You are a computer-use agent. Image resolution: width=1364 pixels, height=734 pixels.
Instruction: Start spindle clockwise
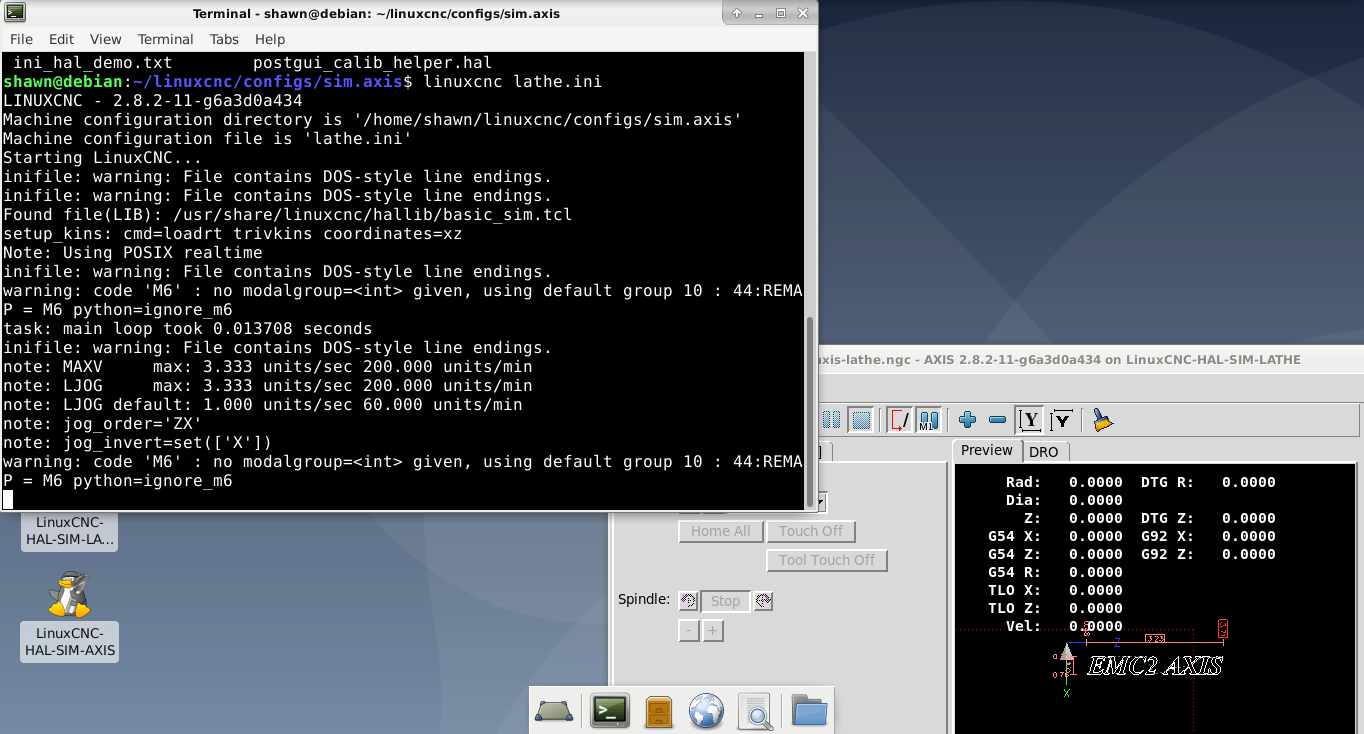click(763, 601)
